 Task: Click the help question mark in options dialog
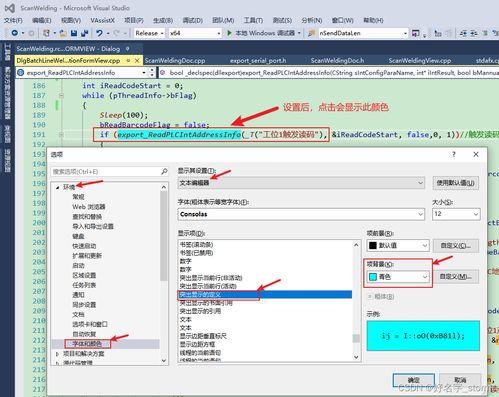453,154
